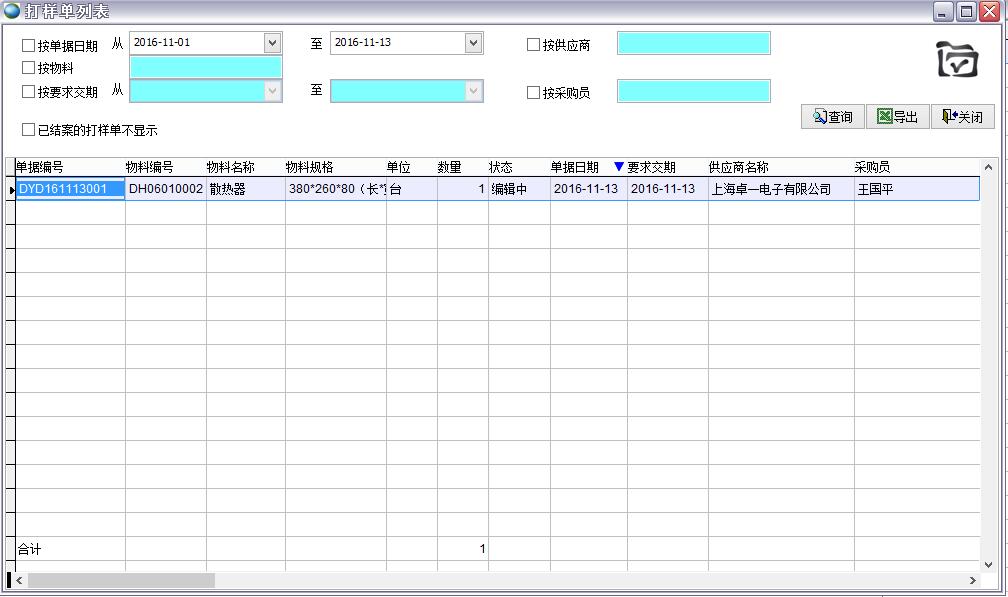
Task: Enable the 按供应商 checkbox
Action: [x=533, y=45]
